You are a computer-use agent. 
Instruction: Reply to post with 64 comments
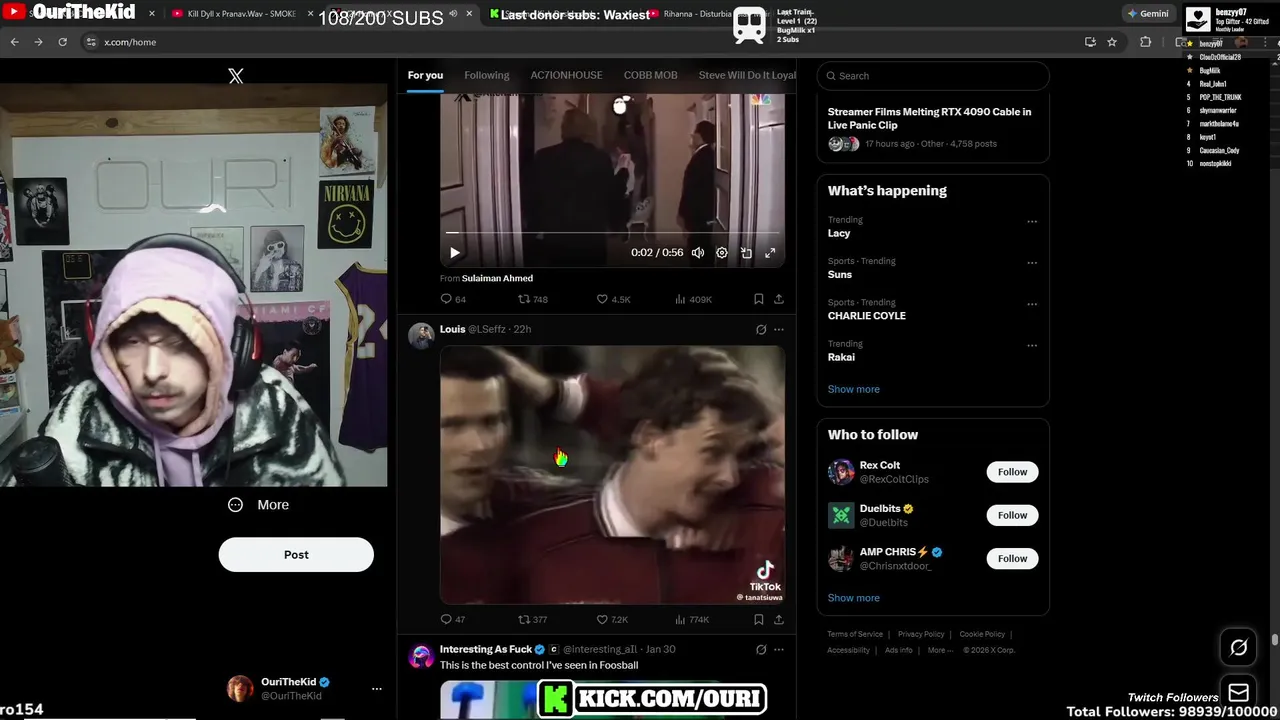(x=453, y=299)
